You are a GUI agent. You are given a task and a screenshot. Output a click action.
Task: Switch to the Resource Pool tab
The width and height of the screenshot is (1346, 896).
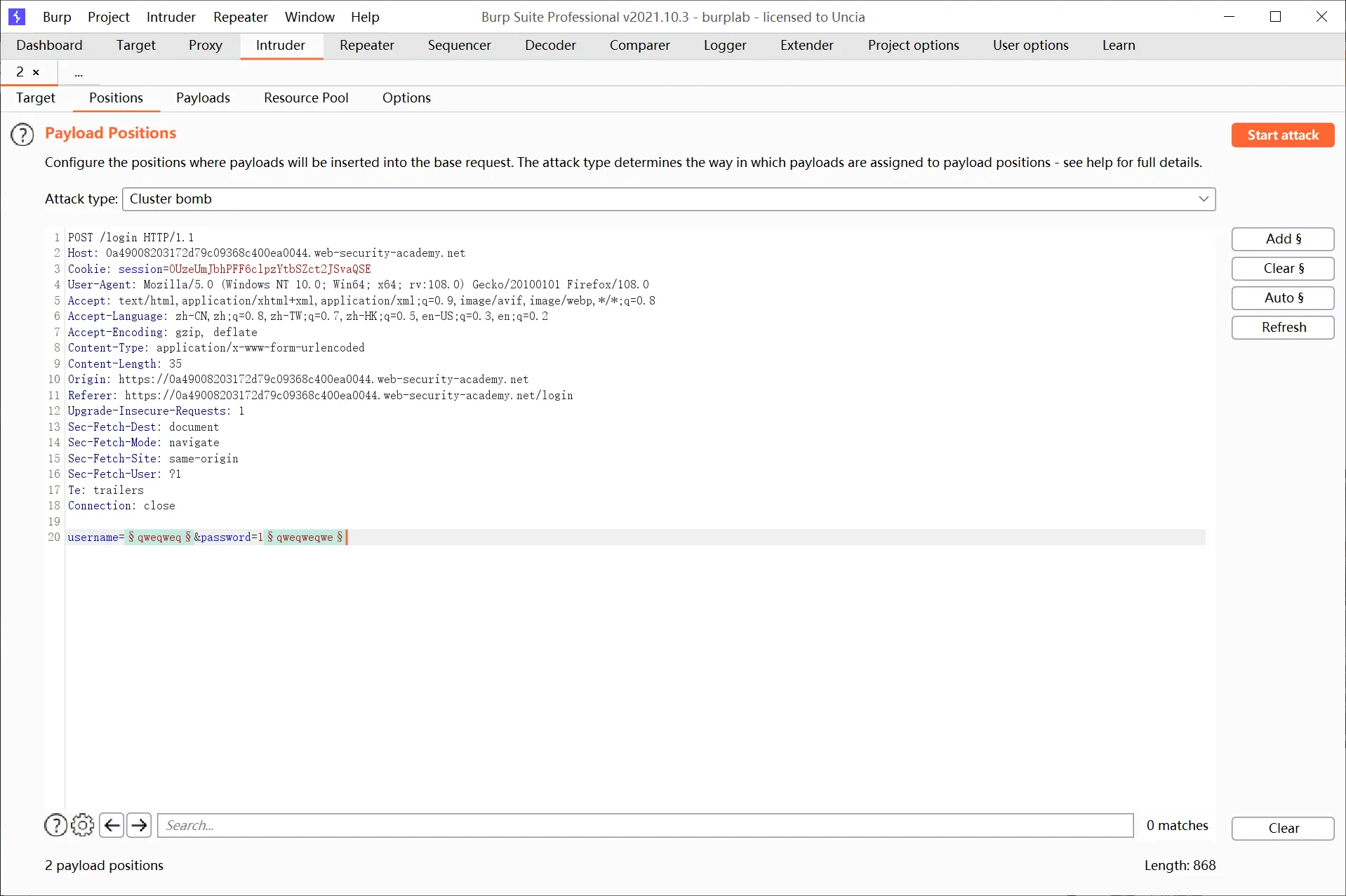(306, 98)
